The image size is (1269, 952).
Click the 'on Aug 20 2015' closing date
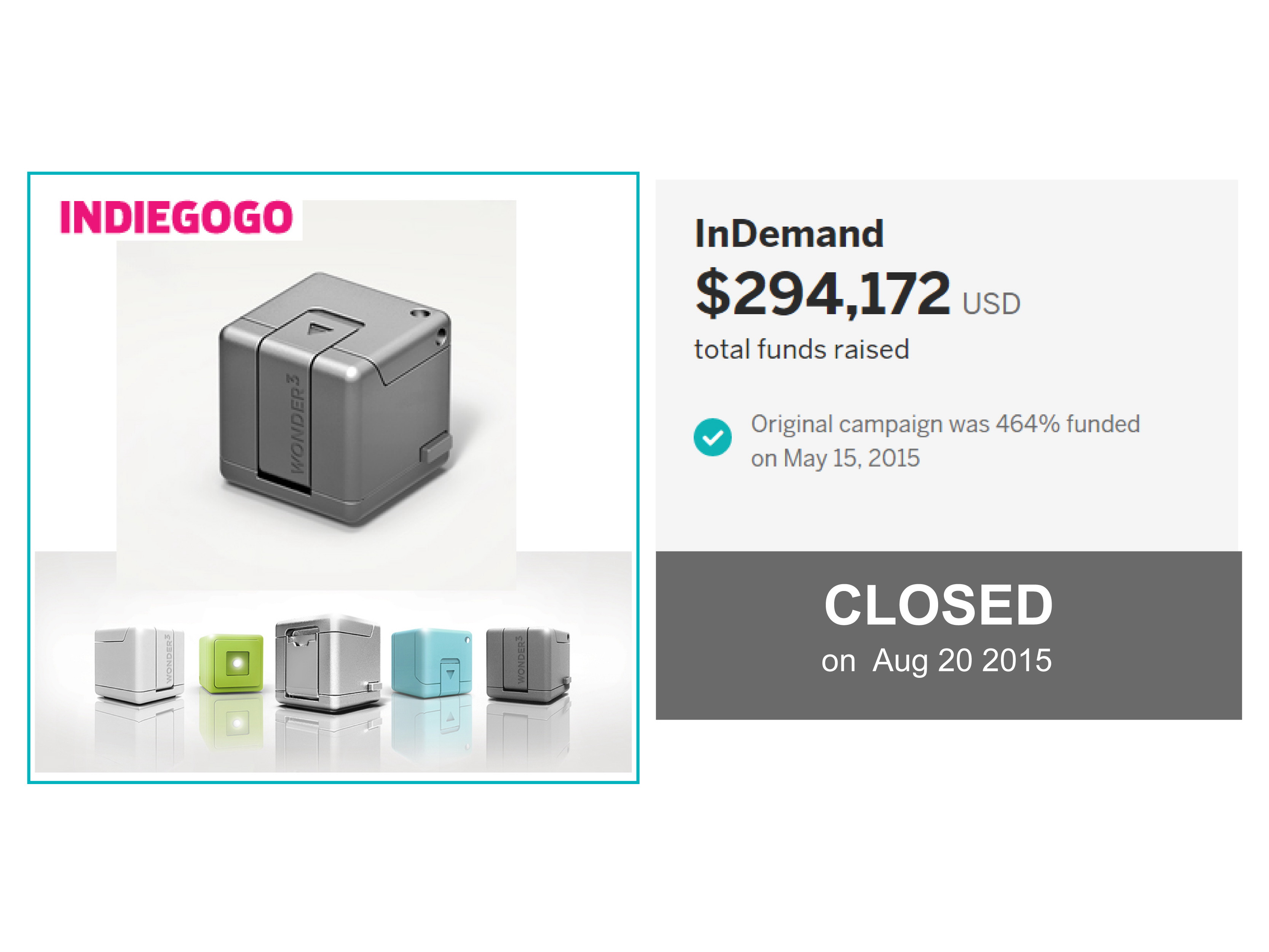tap(936, 660)
